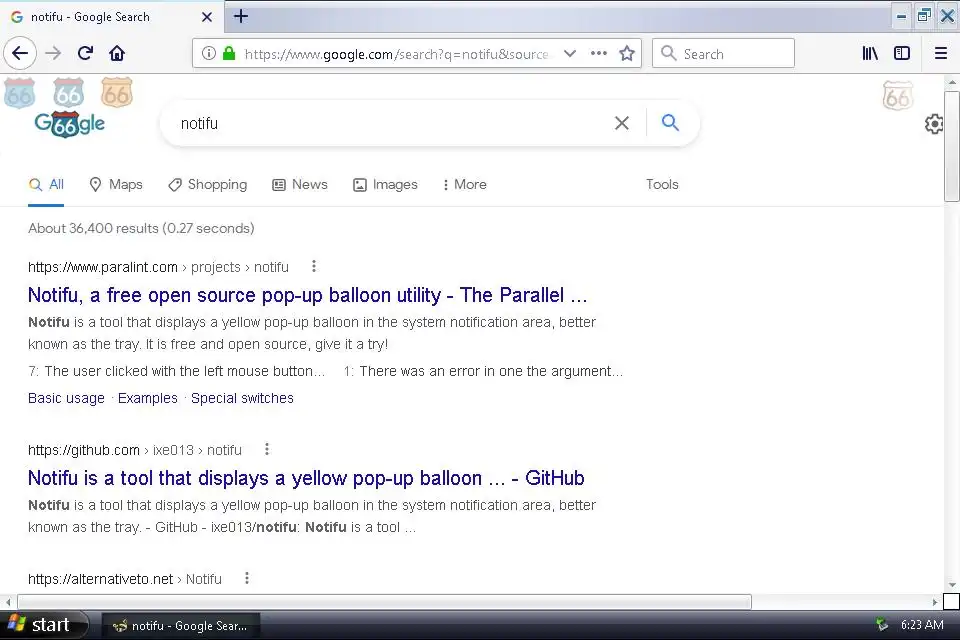Open the Tools search options
The height and width of the screenshot is (640, 960).
662,184
